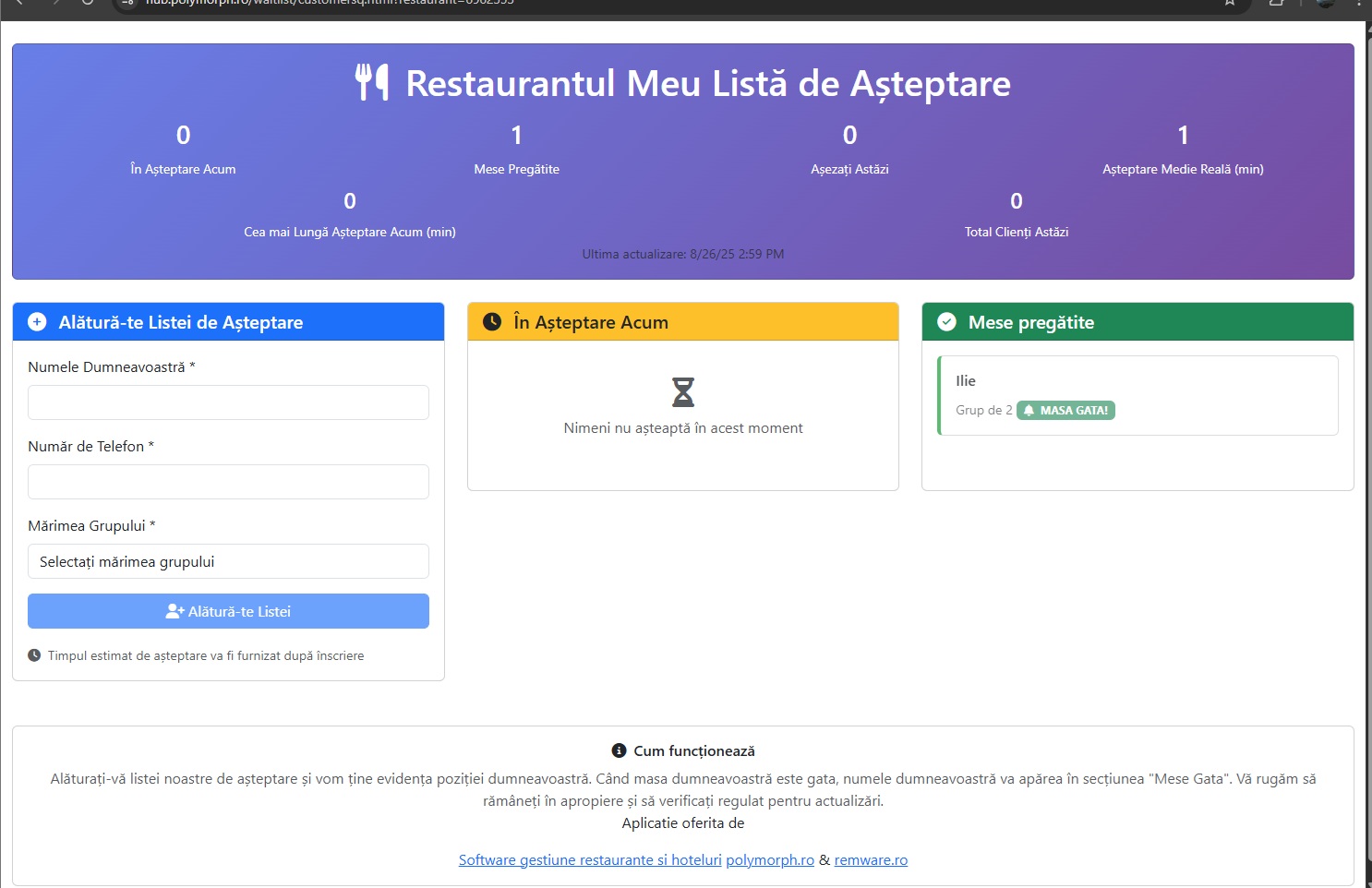Click the Număr de Telefon * field label

pyautogui.click(x=90, y=446)
